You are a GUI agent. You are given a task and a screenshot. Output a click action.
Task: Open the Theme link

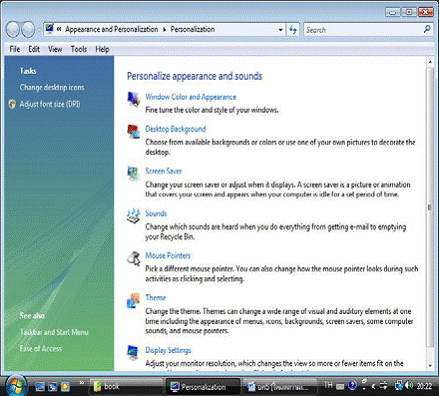[156, 298]
